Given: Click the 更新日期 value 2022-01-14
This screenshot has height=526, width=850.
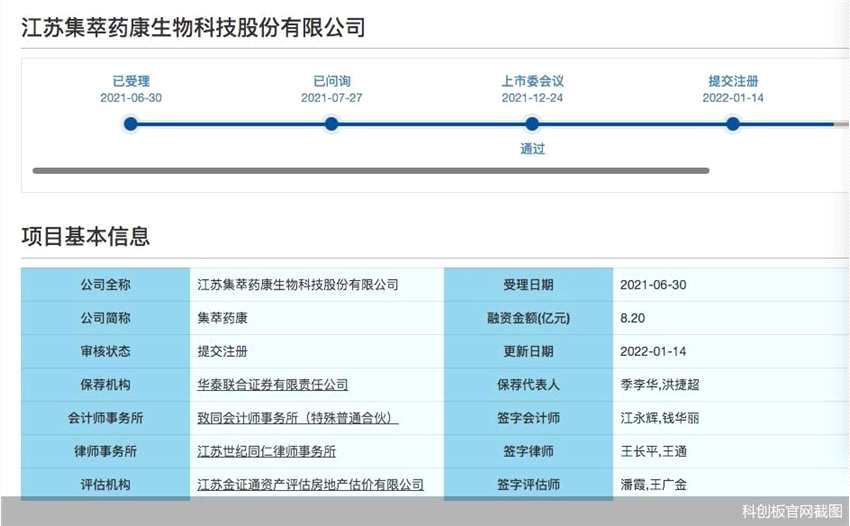Looking at the screenshot, I should [653, 351].
